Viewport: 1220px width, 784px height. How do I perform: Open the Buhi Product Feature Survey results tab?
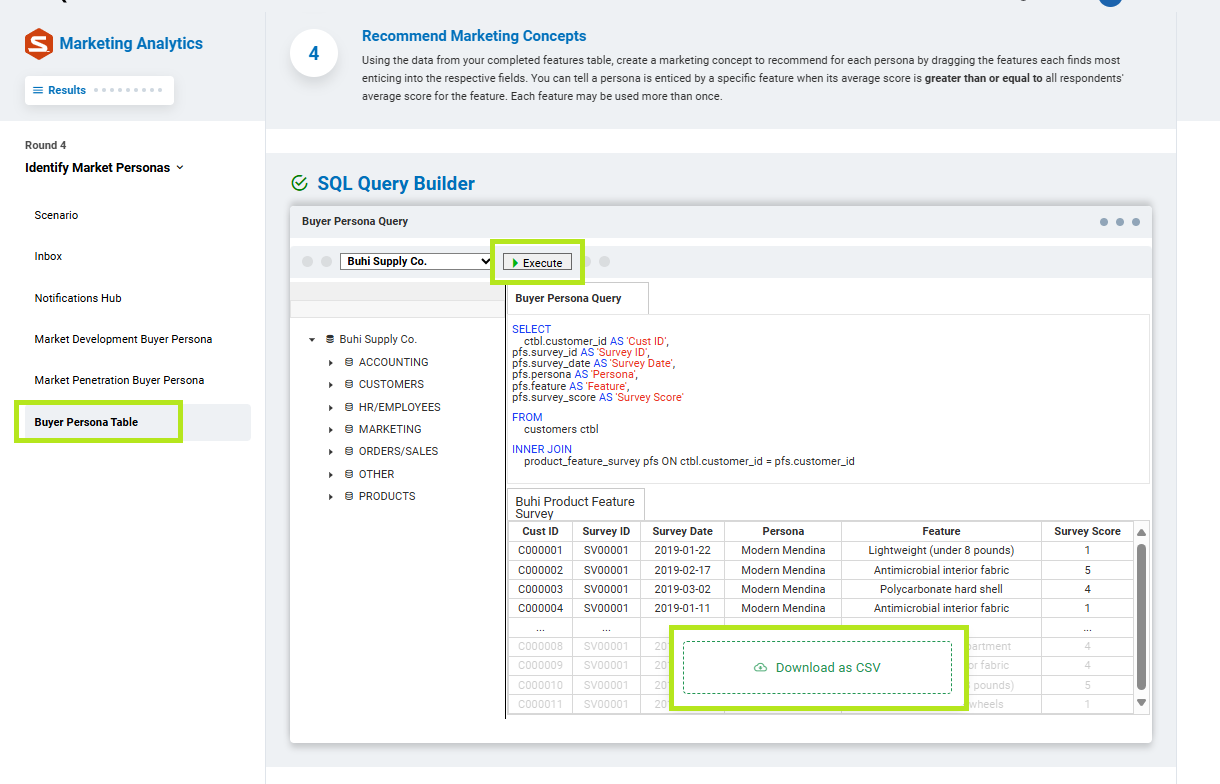point(575,506)
